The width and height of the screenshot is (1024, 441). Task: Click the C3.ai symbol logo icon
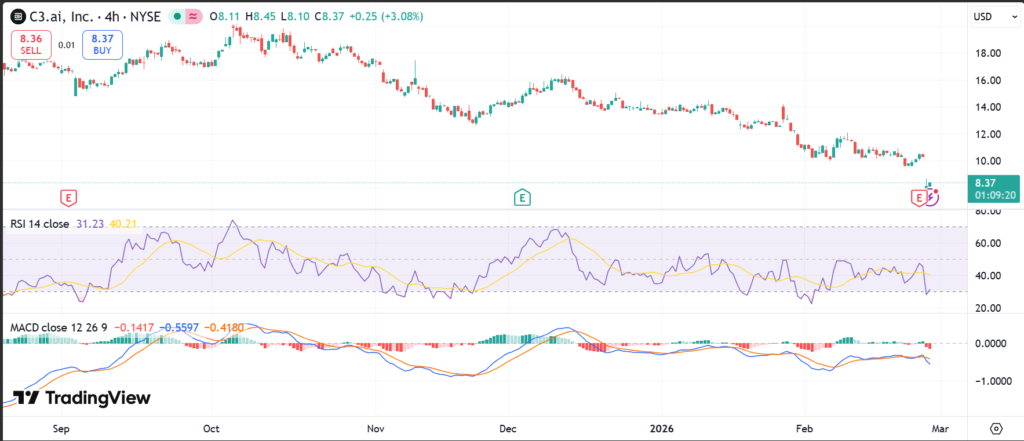point(17,16)
